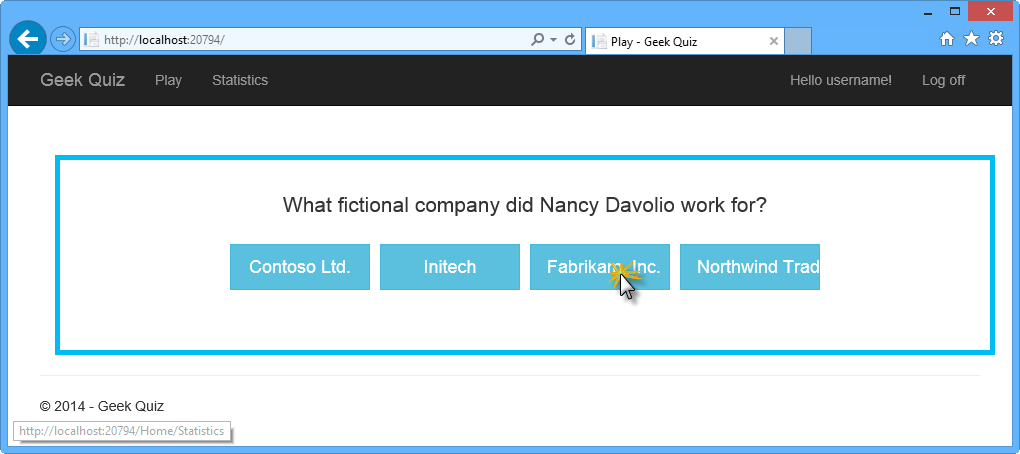Refresh the page with reload icon
This screenshot has width=1020, height=454.
(571, 40)
